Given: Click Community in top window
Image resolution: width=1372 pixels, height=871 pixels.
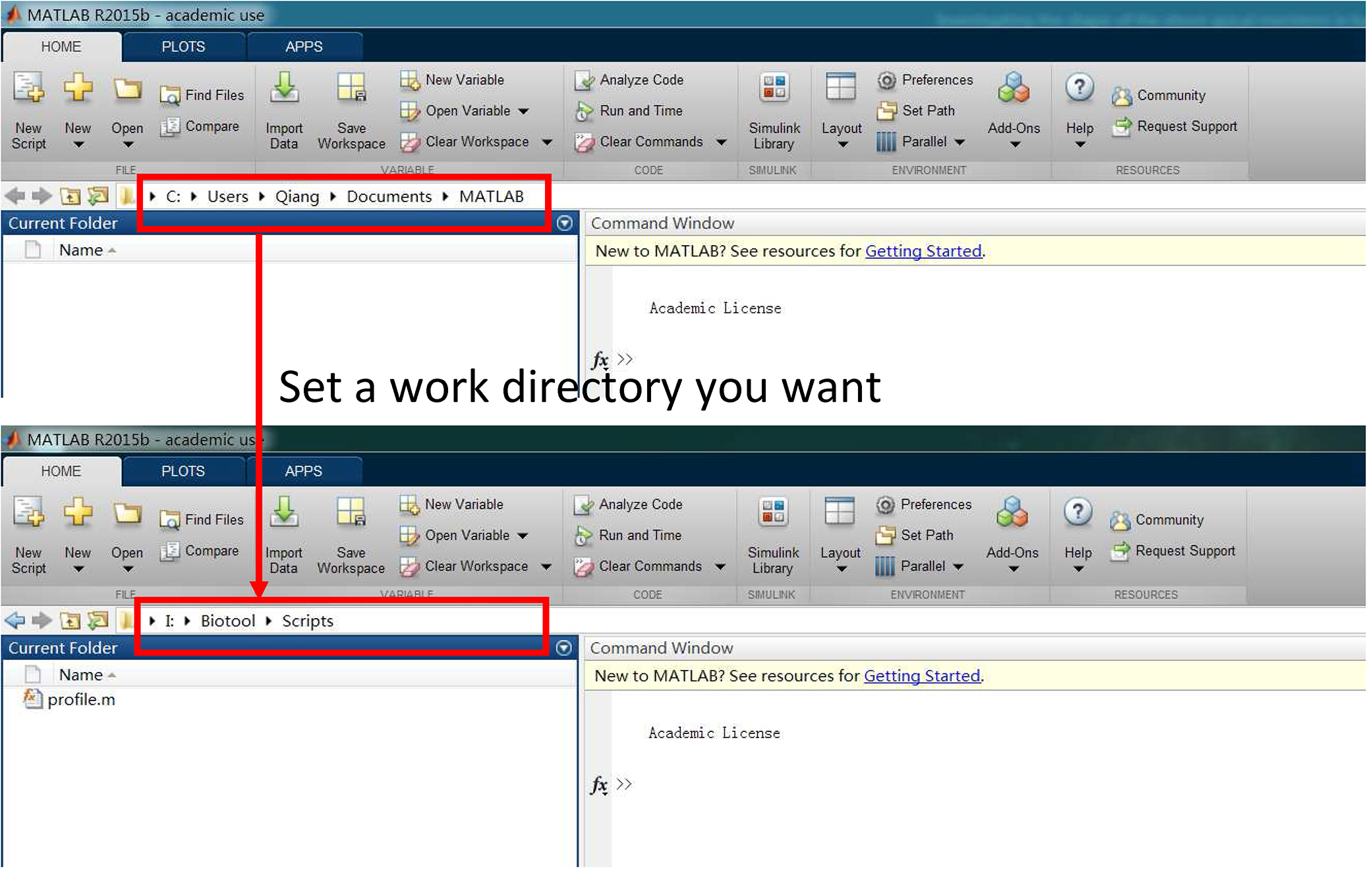Looking at the screenshot, I should pos(1159,95).
